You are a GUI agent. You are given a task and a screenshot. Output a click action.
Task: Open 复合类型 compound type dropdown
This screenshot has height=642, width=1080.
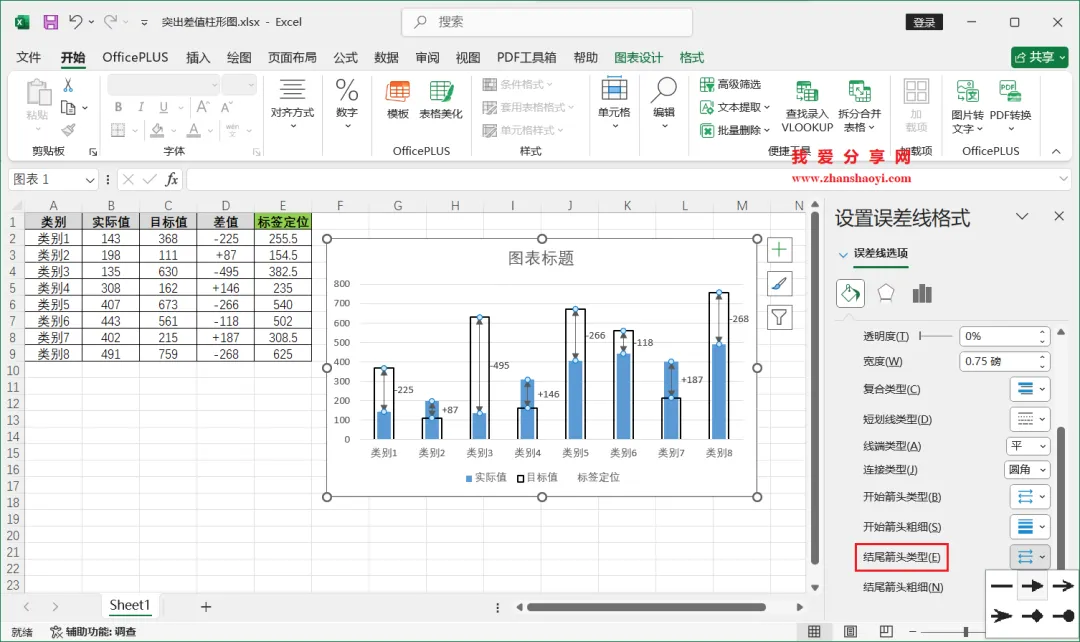(1030, 389)
